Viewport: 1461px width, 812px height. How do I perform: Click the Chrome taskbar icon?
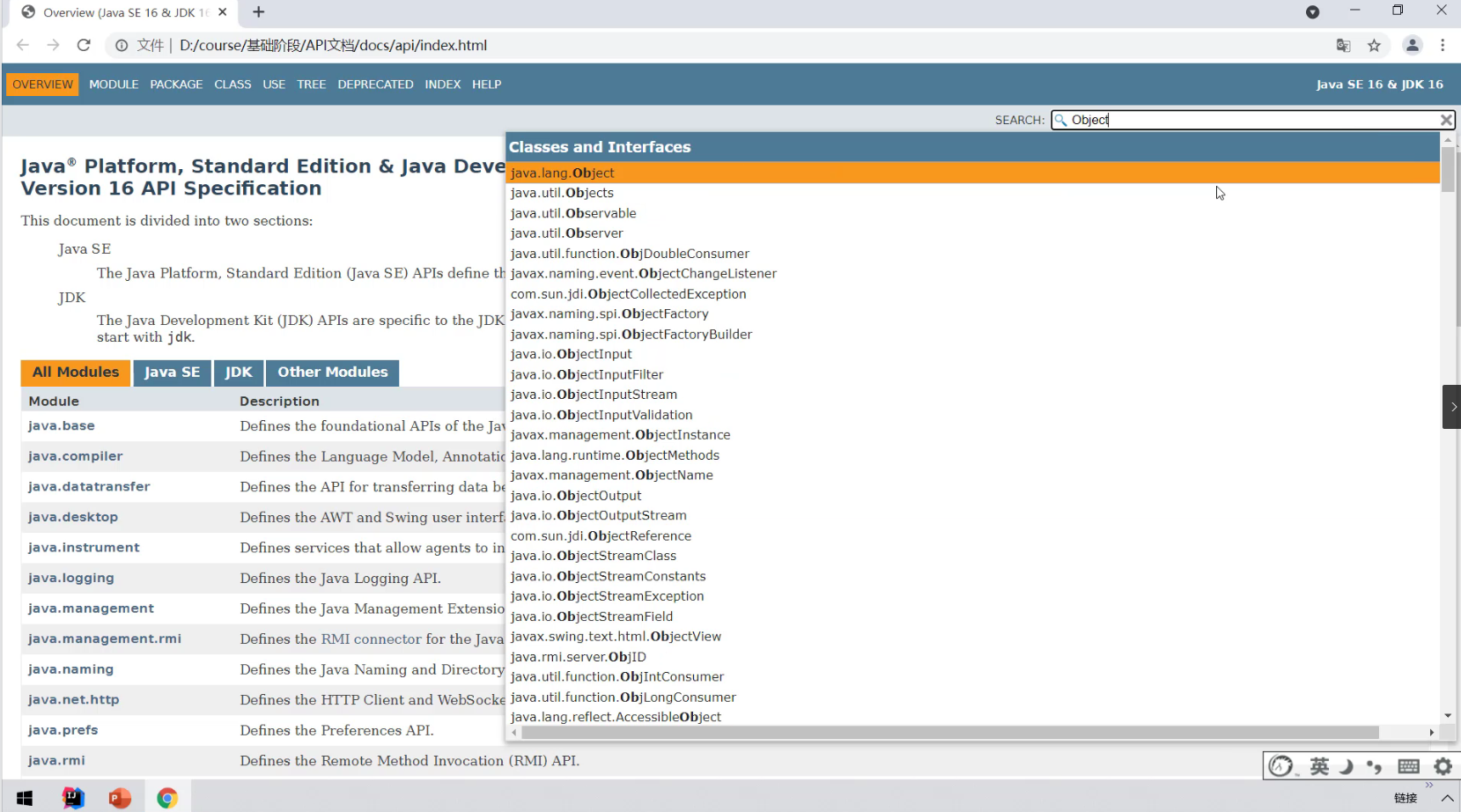(167, 798)
